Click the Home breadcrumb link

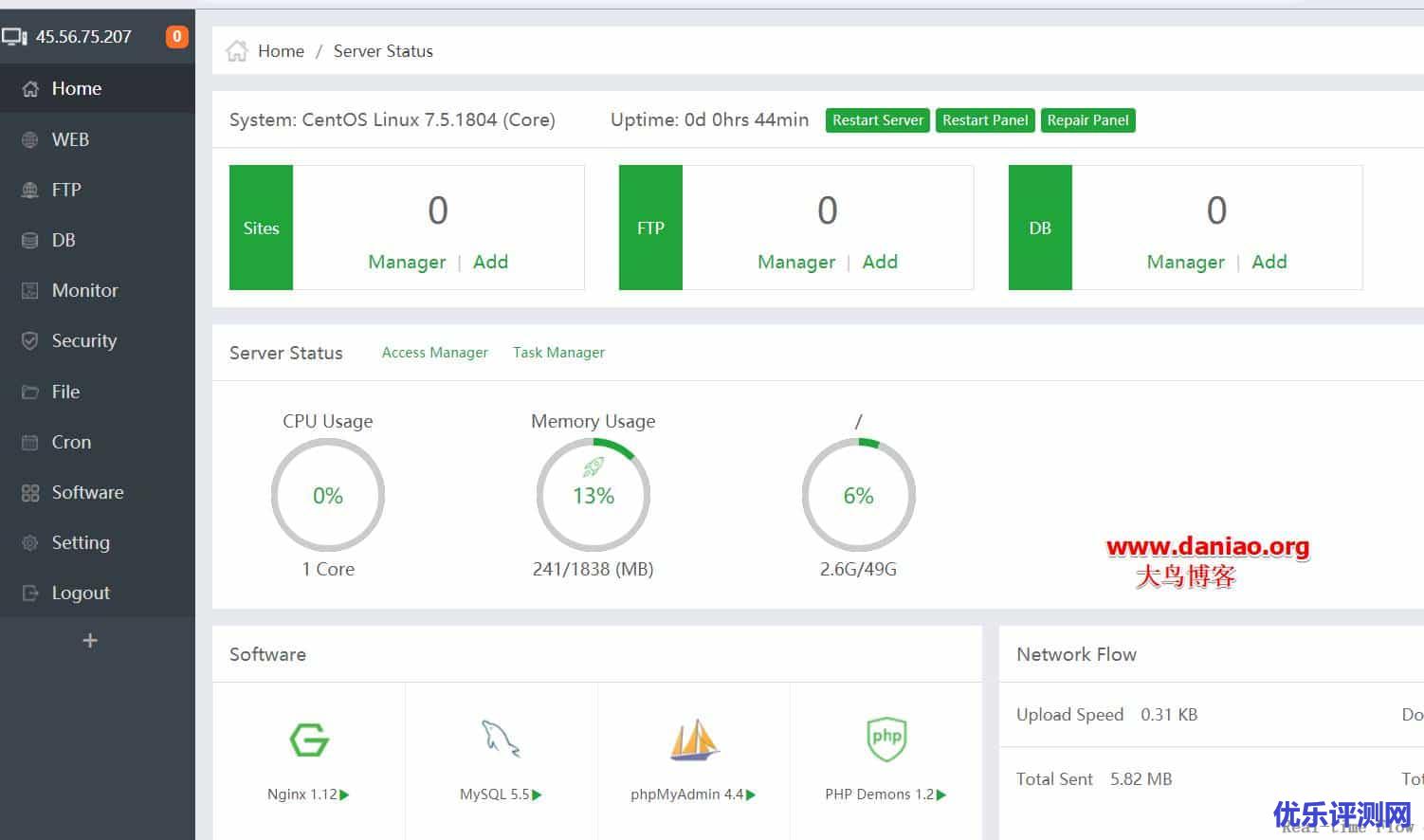coord(281,51)
